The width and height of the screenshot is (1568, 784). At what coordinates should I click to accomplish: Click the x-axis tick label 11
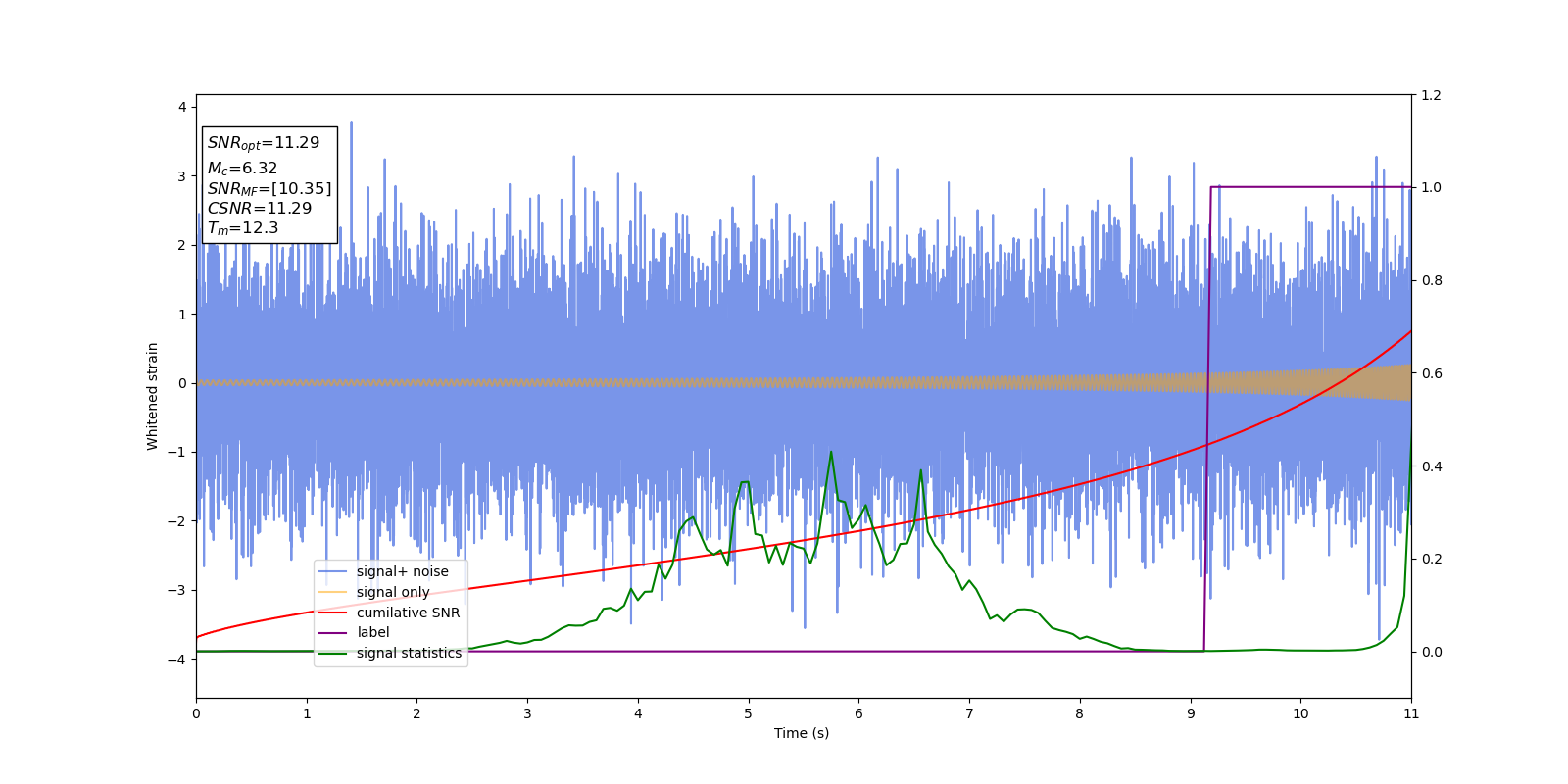(x=1411, y=713)
